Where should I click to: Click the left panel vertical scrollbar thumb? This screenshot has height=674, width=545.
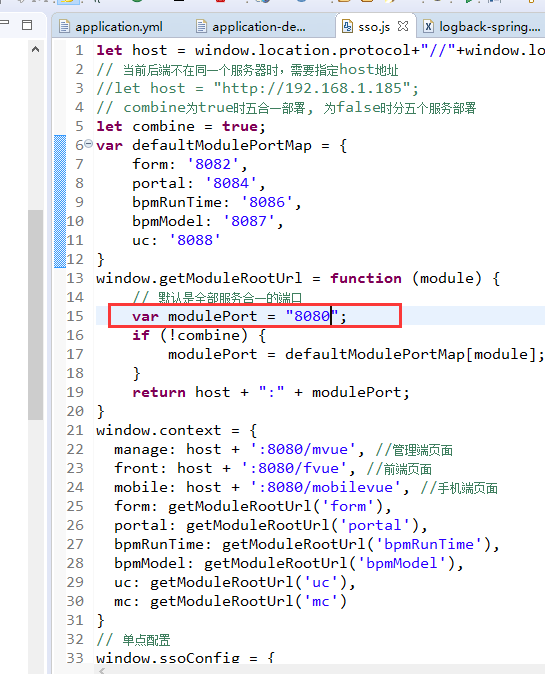click(35, 315)
